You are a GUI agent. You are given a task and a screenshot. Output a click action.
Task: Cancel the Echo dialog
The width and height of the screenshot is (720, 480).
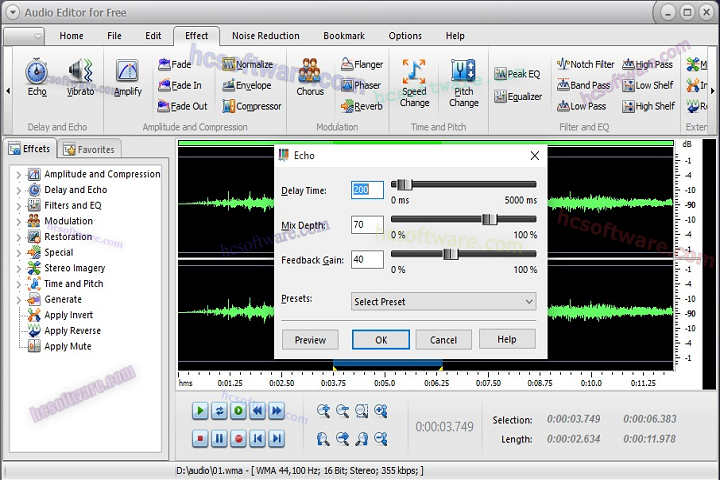pos(444,340)
